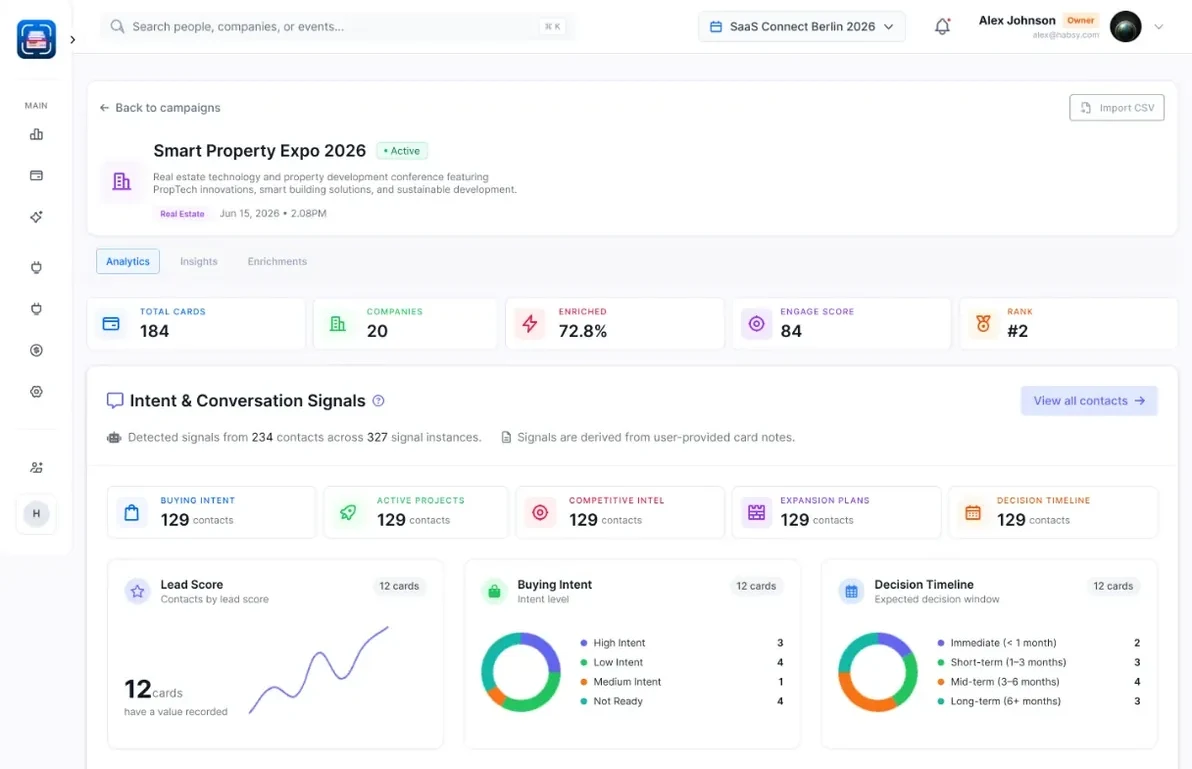Click the Active Projects rocket icon
Image resolution: width=1192 pixels, height=769 pixels.
point(348,513)
